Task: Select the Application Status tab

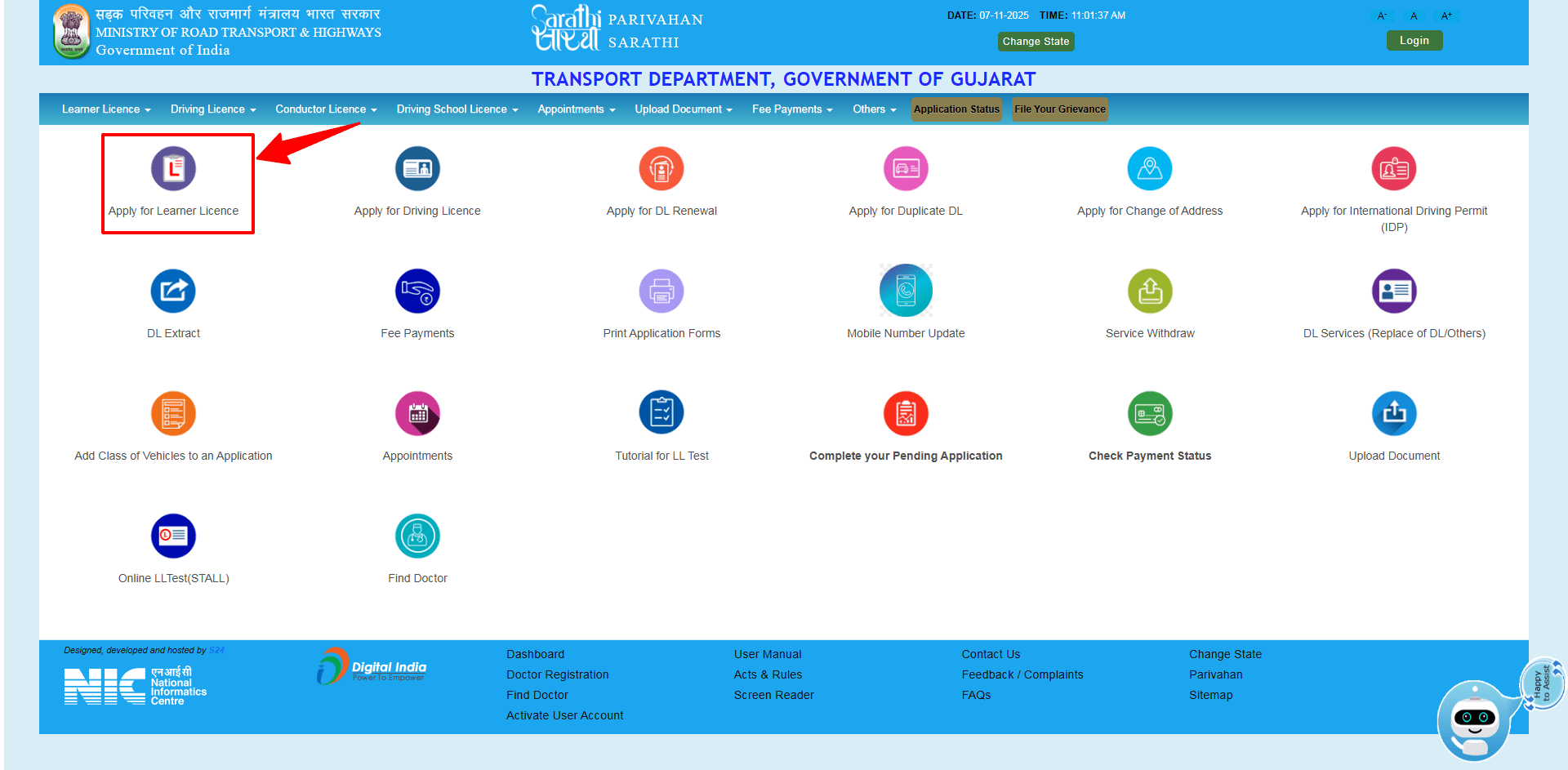Action: [956, 109]
